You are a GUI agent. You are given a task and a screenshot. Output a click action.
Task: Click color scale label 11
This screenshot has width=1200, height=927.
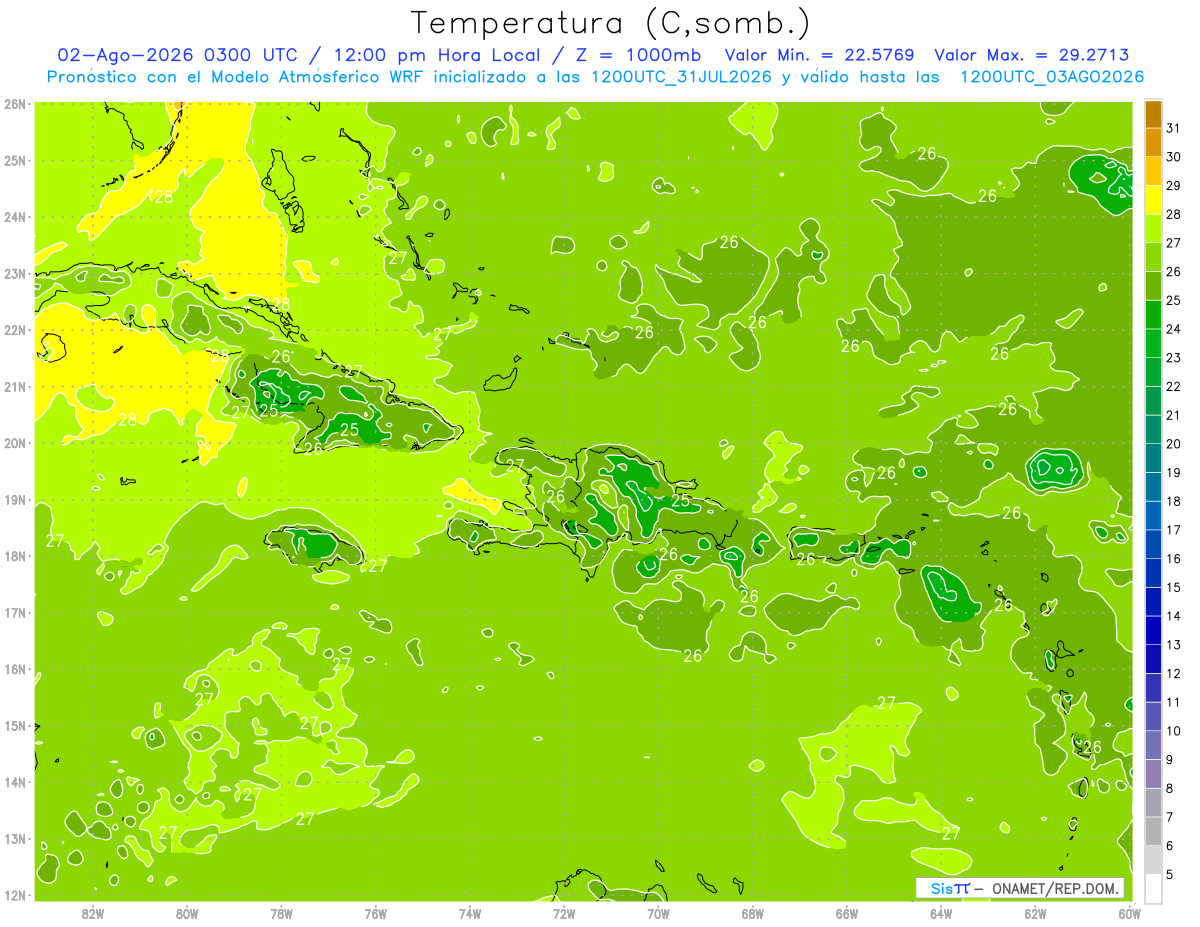[1174, 702]
